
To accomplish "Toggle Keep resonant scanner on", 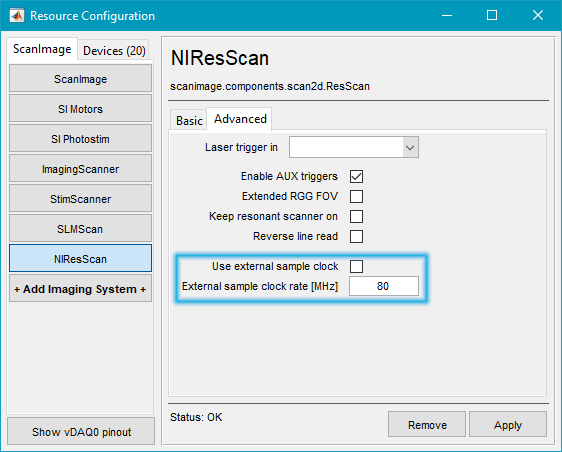I will pyautogui.click(x=356, y=217).
